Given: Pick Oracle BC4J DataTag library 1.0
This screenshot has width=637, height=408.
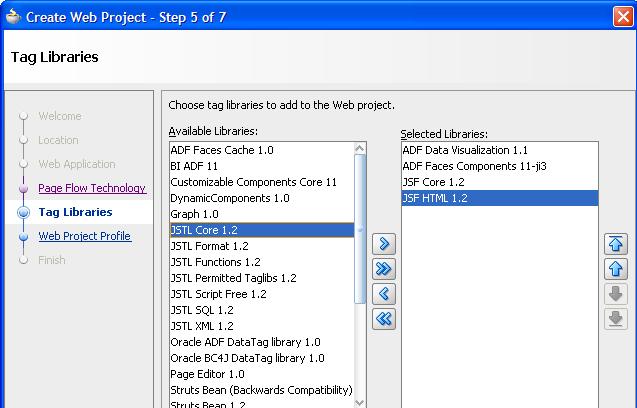Looking at the screenshot, I should pyautogui.click(x=247, y=358).
